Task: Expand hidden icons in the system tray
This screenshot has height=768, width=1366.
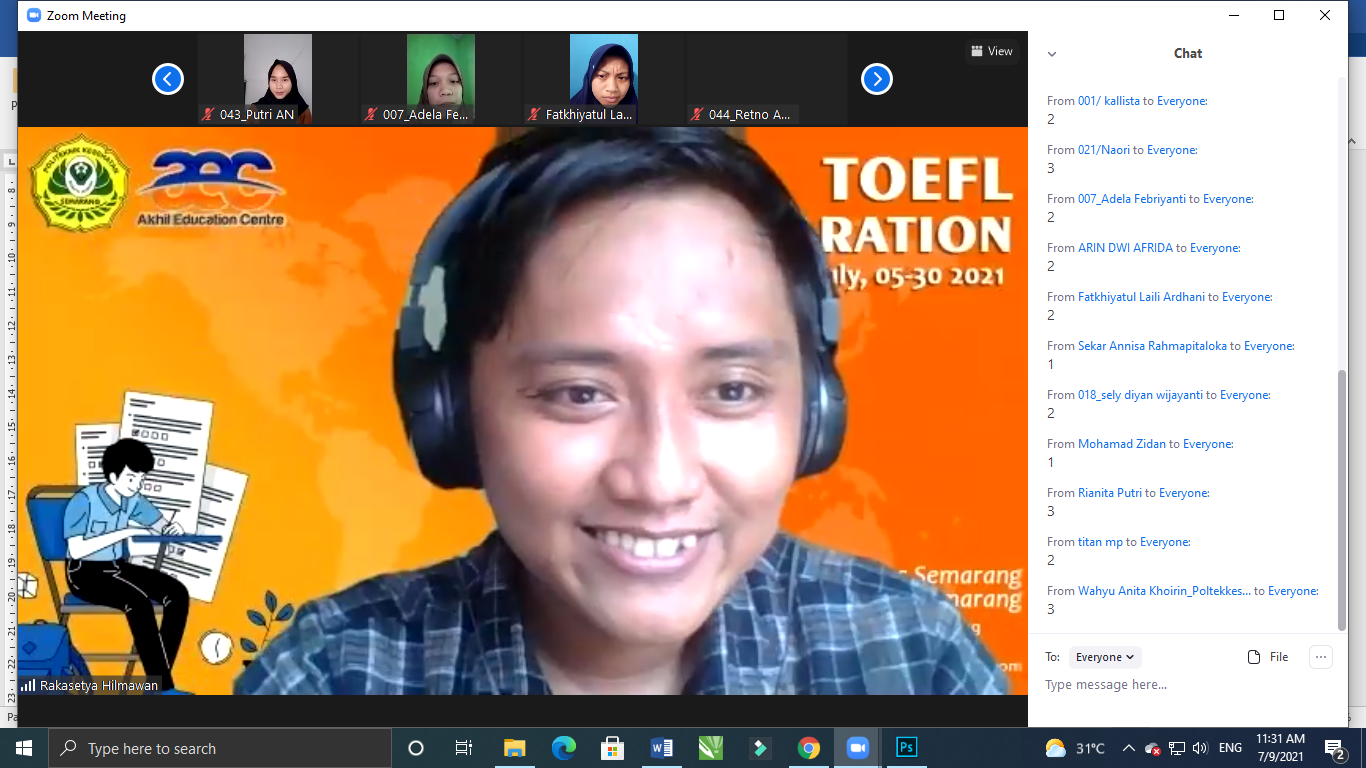Action: [1127, 747]
